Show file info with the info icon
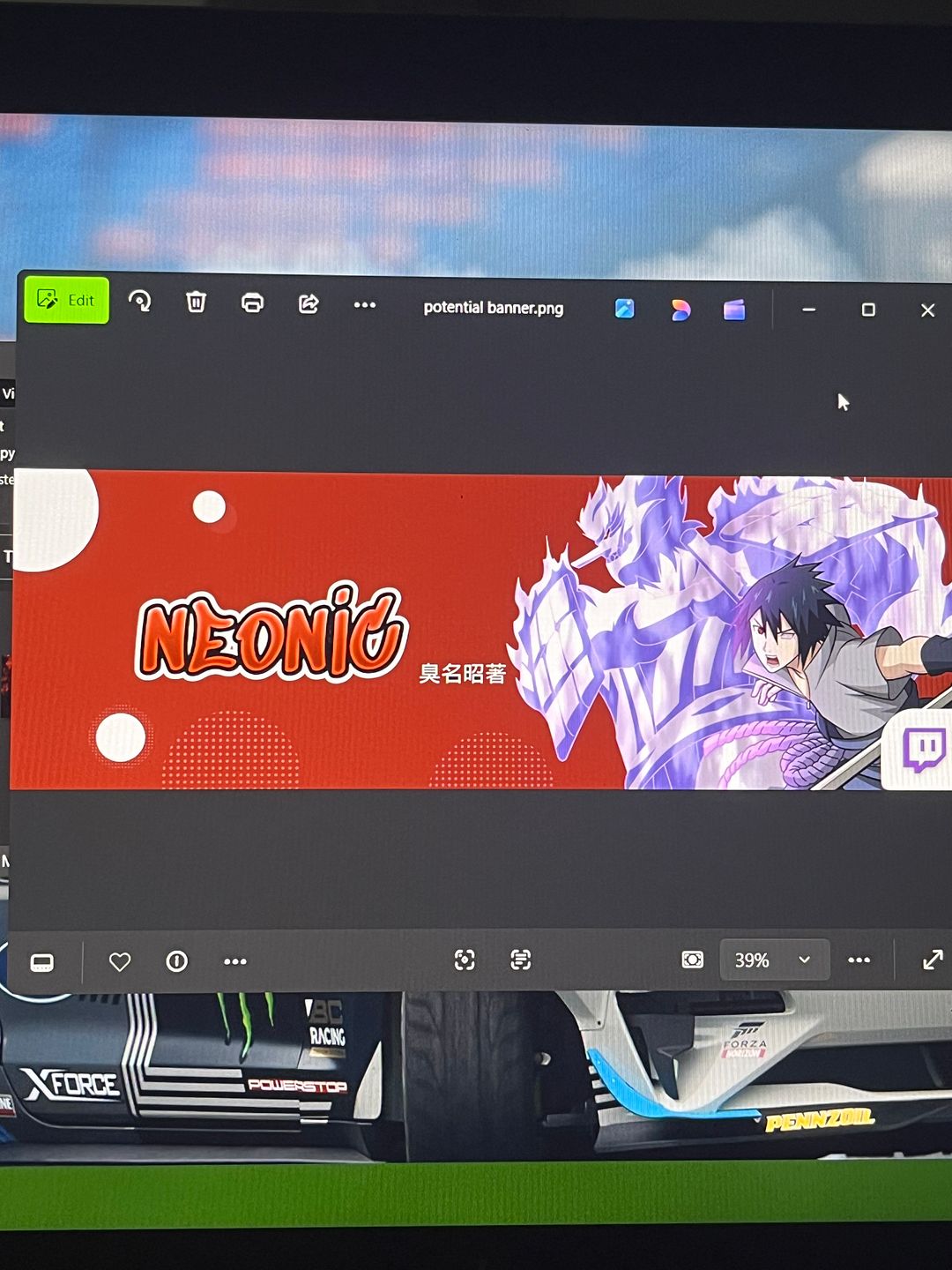The width and height of the screenshot is (952, 1270). [176, 961]
